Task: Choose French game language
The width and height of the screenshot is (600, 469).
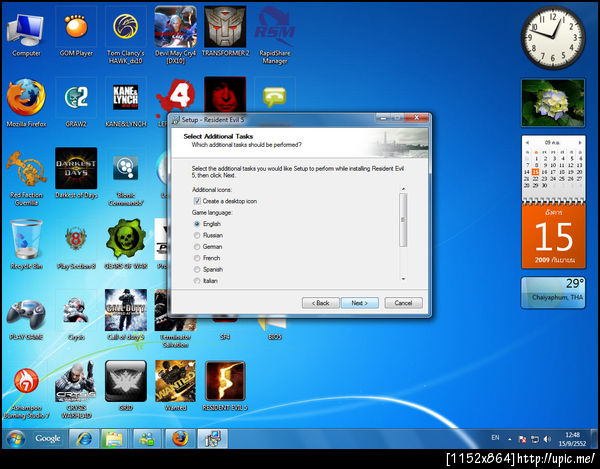Action: coord(197,258)
